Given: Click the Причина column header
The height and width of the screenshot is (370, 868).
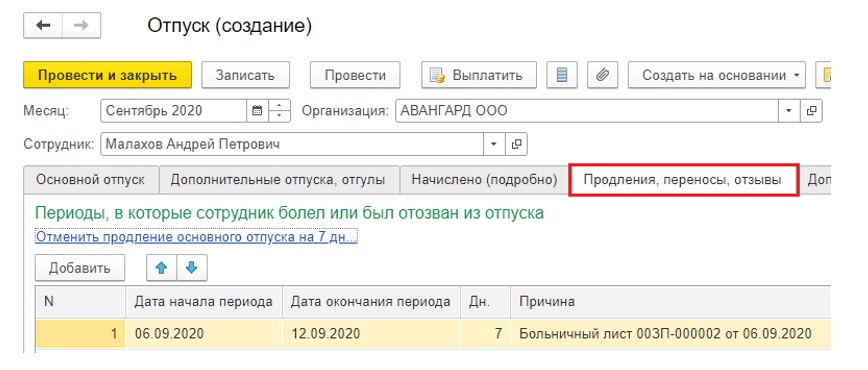Looking at the screenshot, I should point(671,302).
